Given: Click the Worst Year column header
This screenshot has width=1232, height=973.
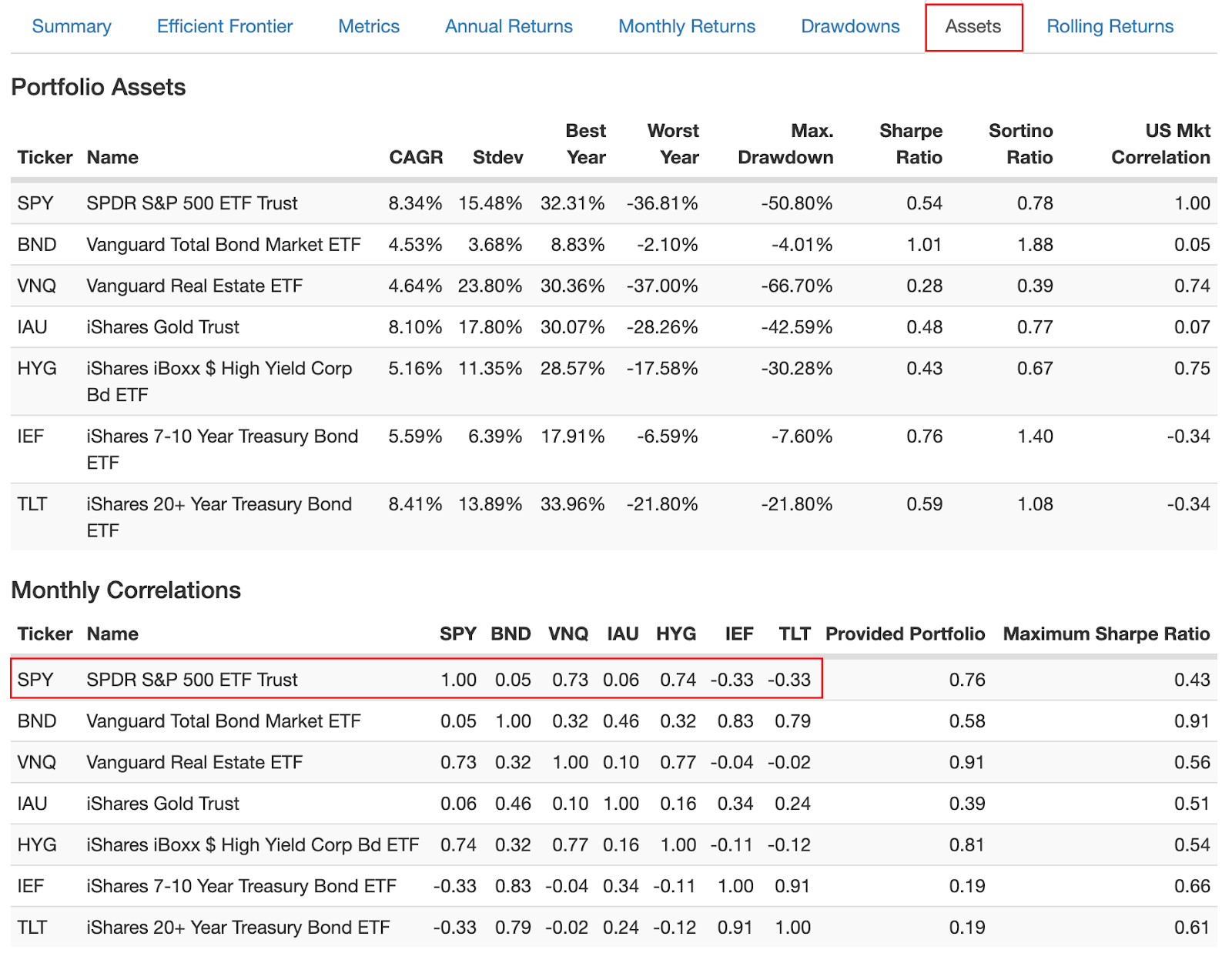Looking at the screenshot, I should click(x=673, y=144).
